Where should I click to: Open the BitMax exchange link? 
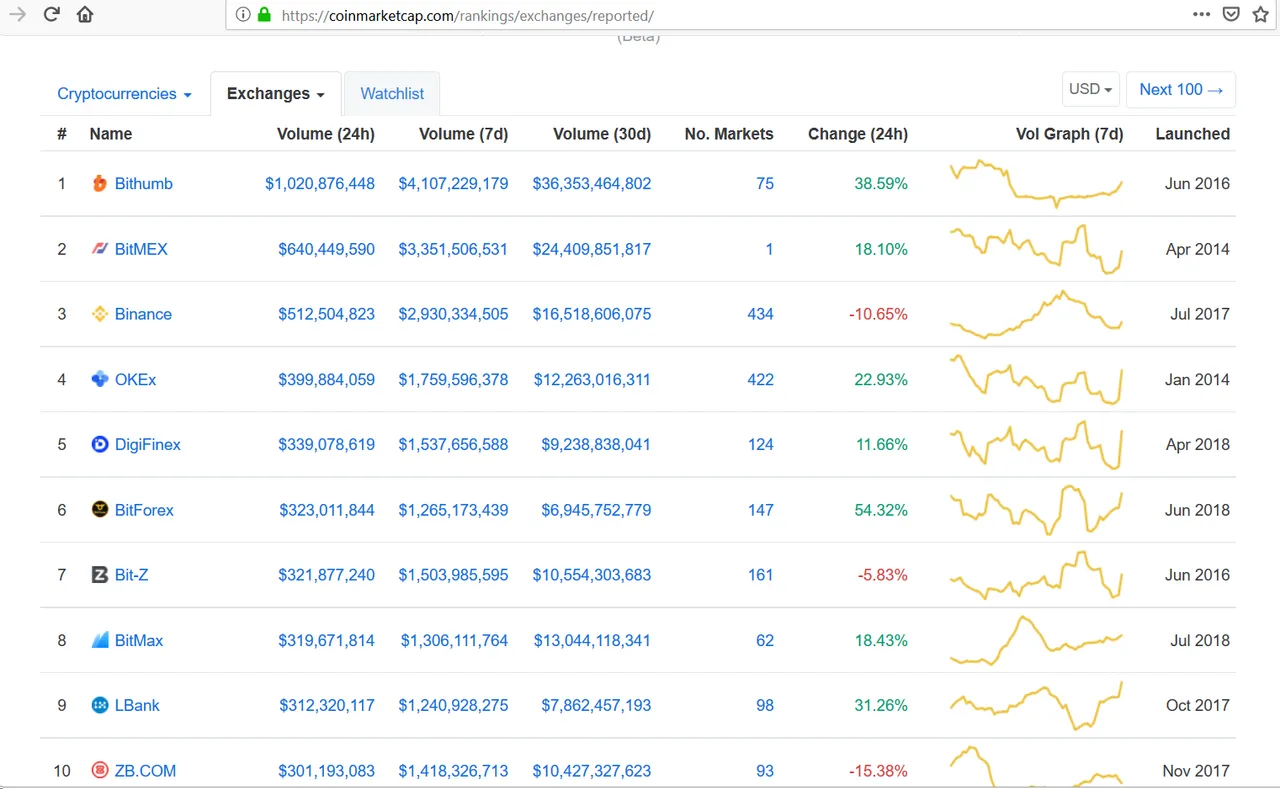click(x=139, y=640)
